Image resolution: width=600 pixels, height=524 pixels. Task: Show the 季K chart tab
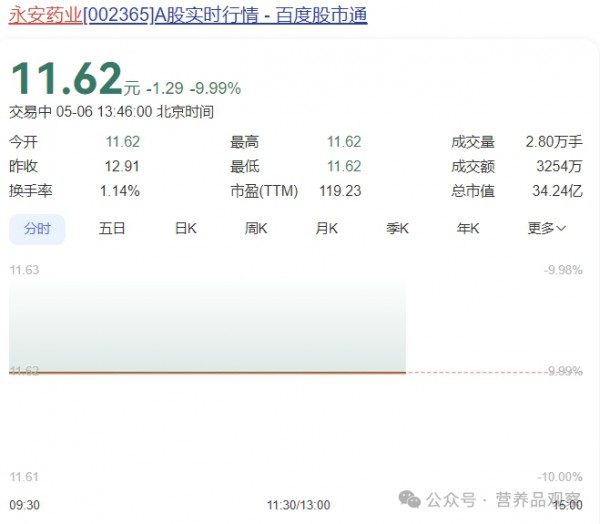[397, 229]
